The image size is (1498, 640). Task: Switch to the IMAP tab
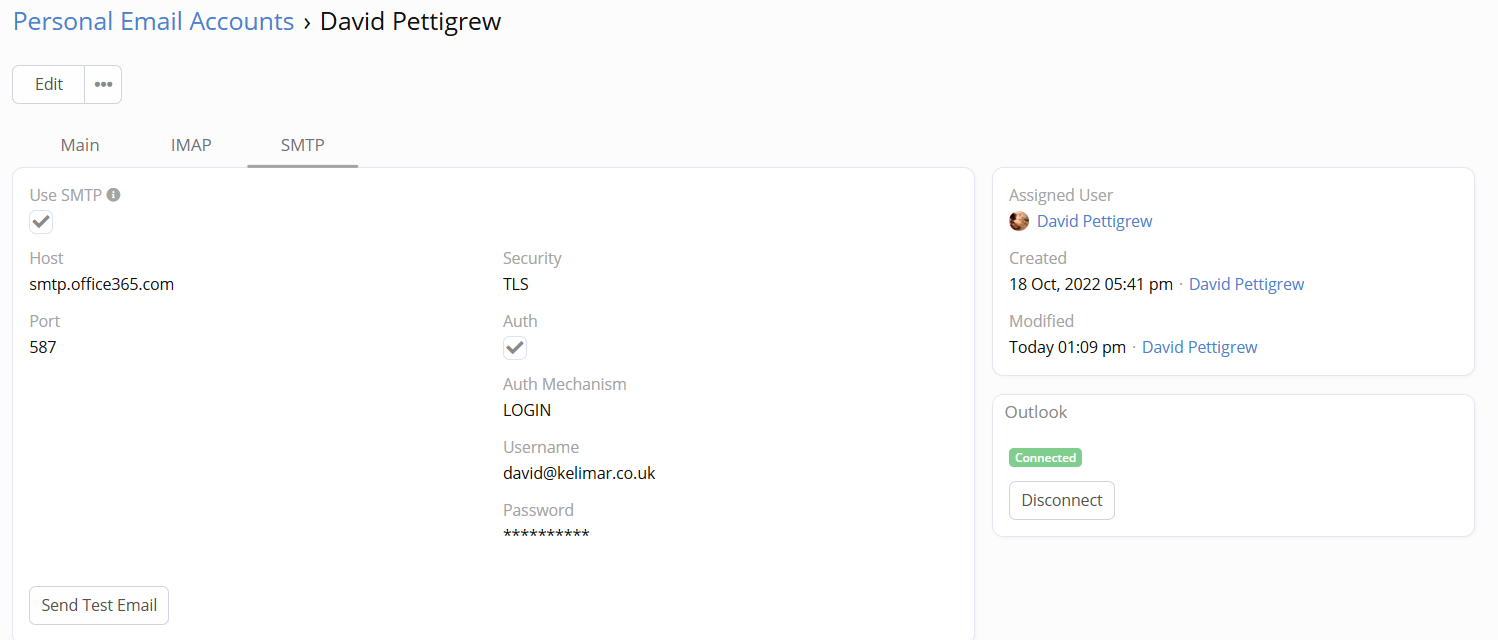(x=191, y=145)
